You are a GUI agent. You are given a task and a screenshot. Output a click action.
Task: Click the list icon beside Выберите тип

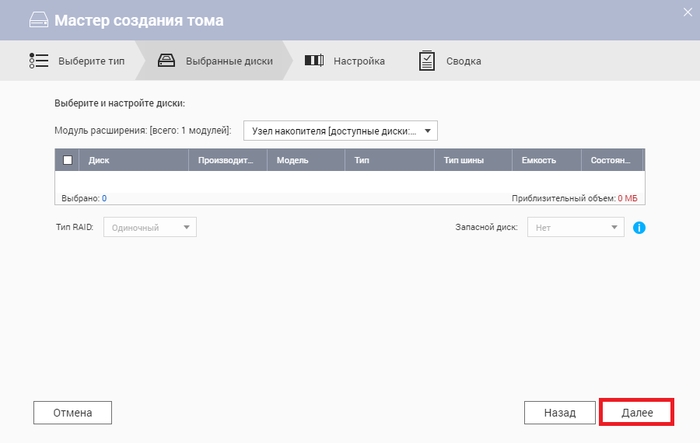click(39, 61)
